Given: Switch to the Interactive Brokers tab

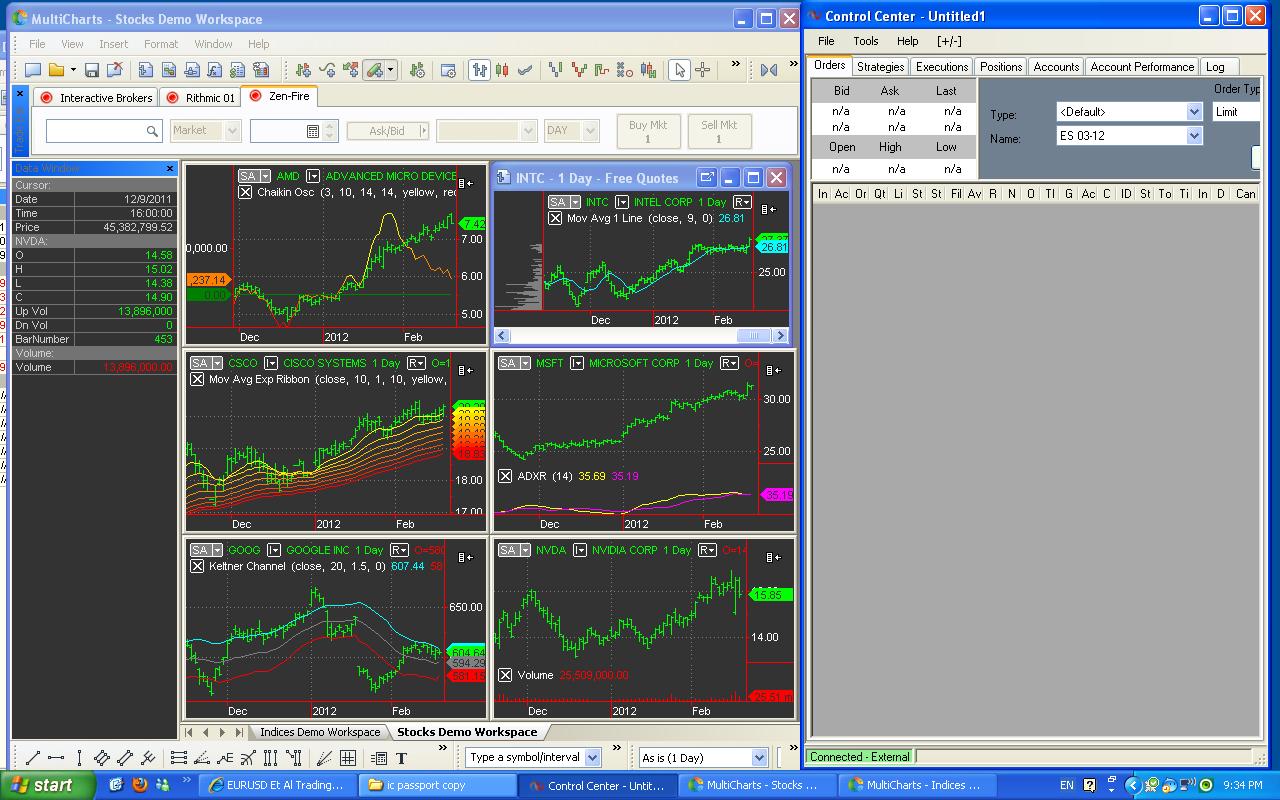Looking at the screenshot, I should [97, 97].
